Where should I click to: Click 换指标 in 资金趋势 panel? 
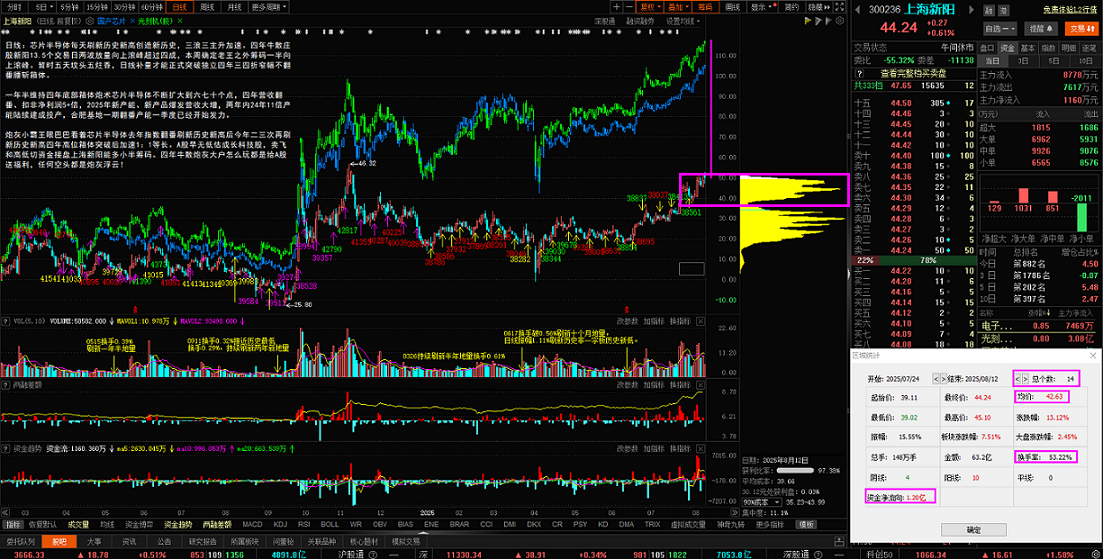pyautogui.click(x=680, y=449)
